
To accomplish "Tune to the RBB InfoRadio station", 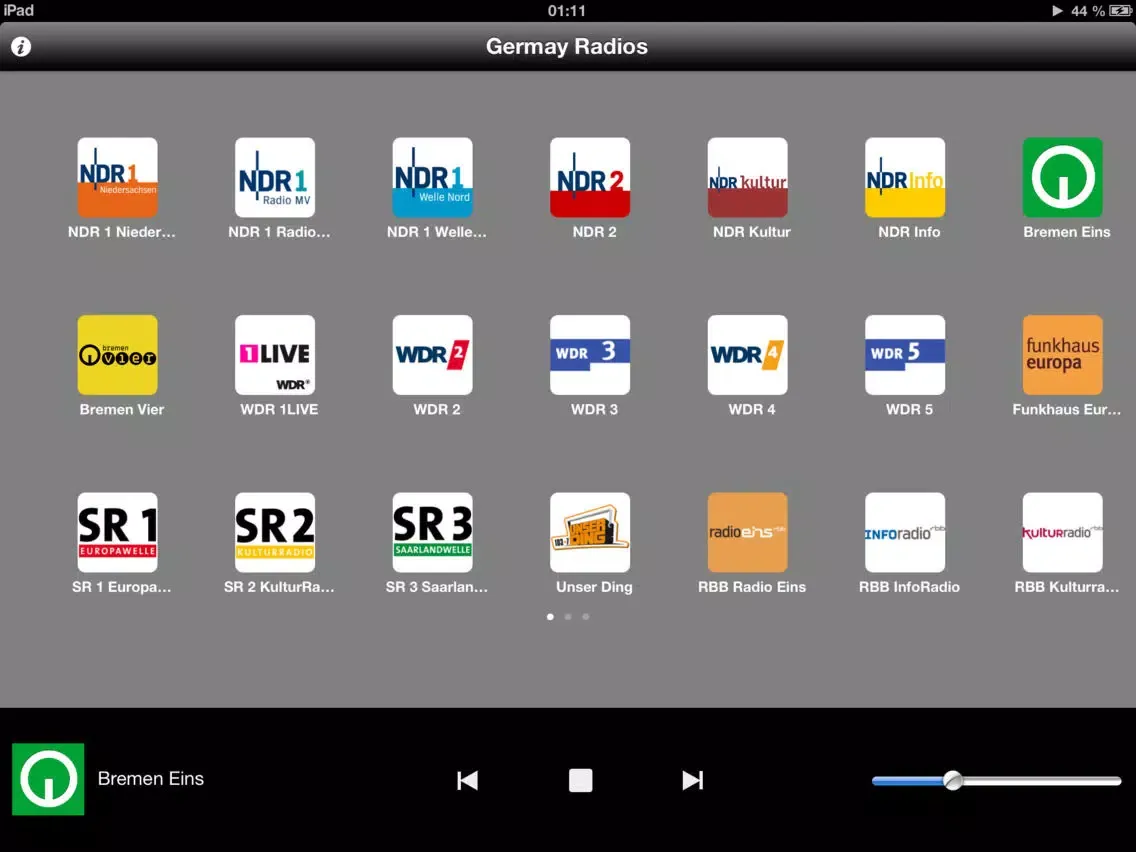I will 905,532.
